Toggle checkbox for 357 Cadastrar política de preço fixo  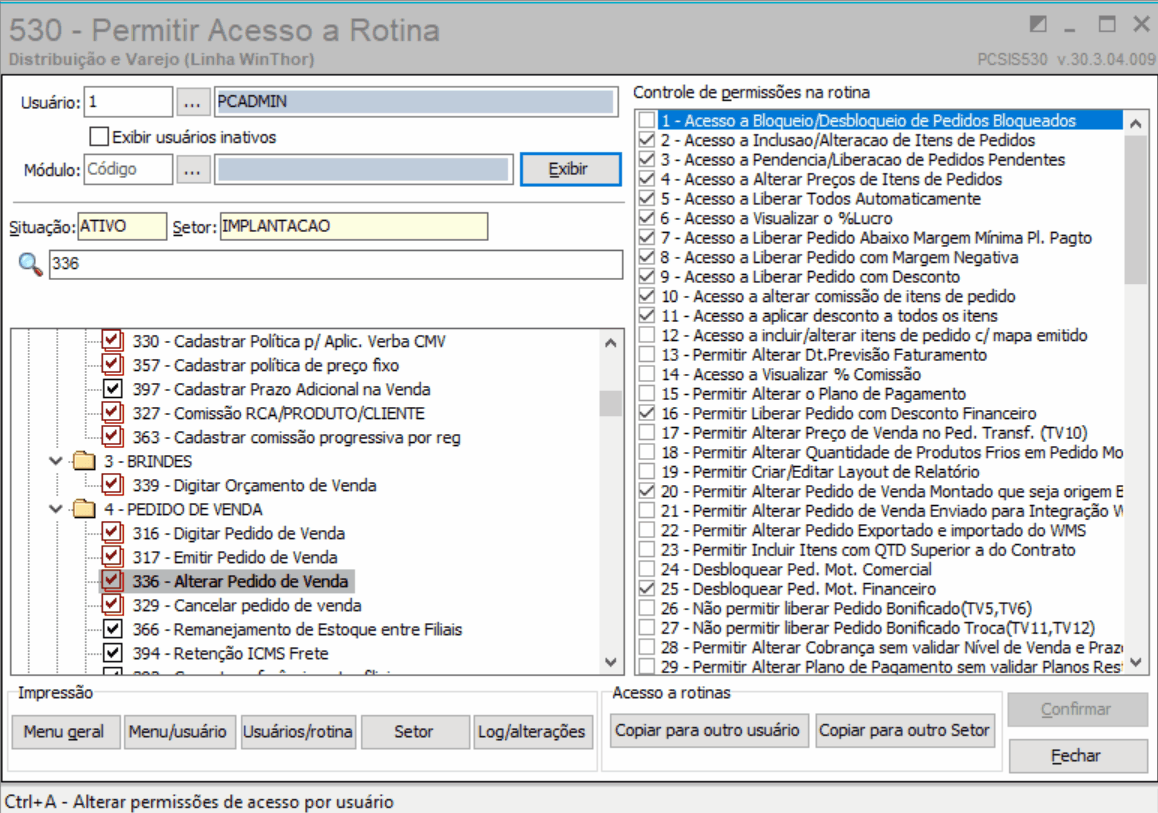point(112,365)
